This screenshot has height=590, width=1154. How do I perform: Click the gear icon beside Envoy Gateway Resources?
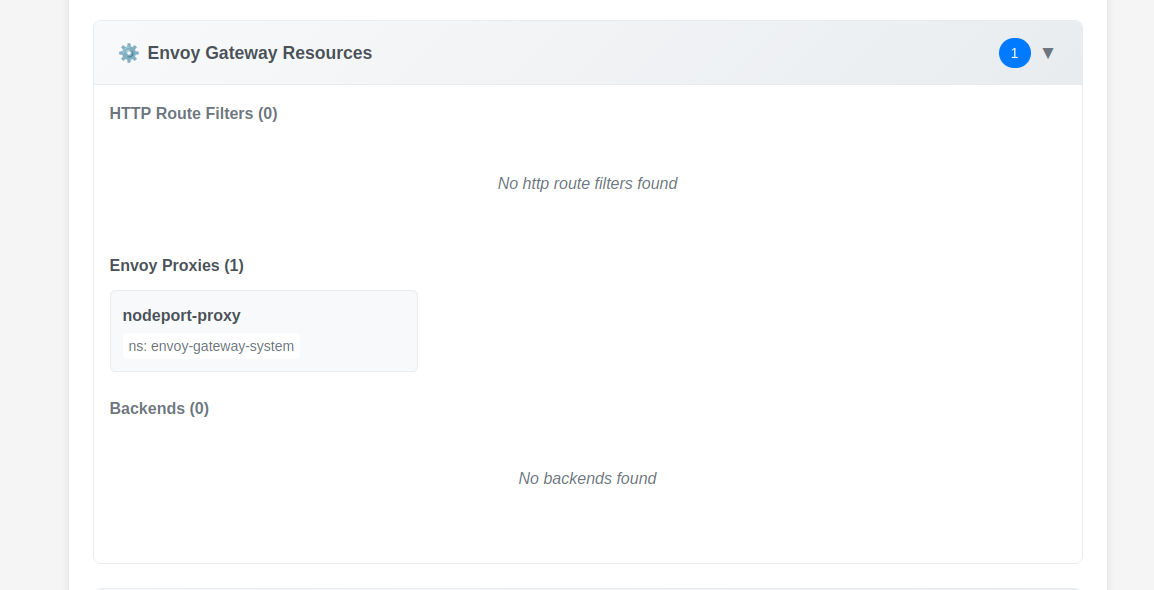pyautogui.click(x=128, y=53)
